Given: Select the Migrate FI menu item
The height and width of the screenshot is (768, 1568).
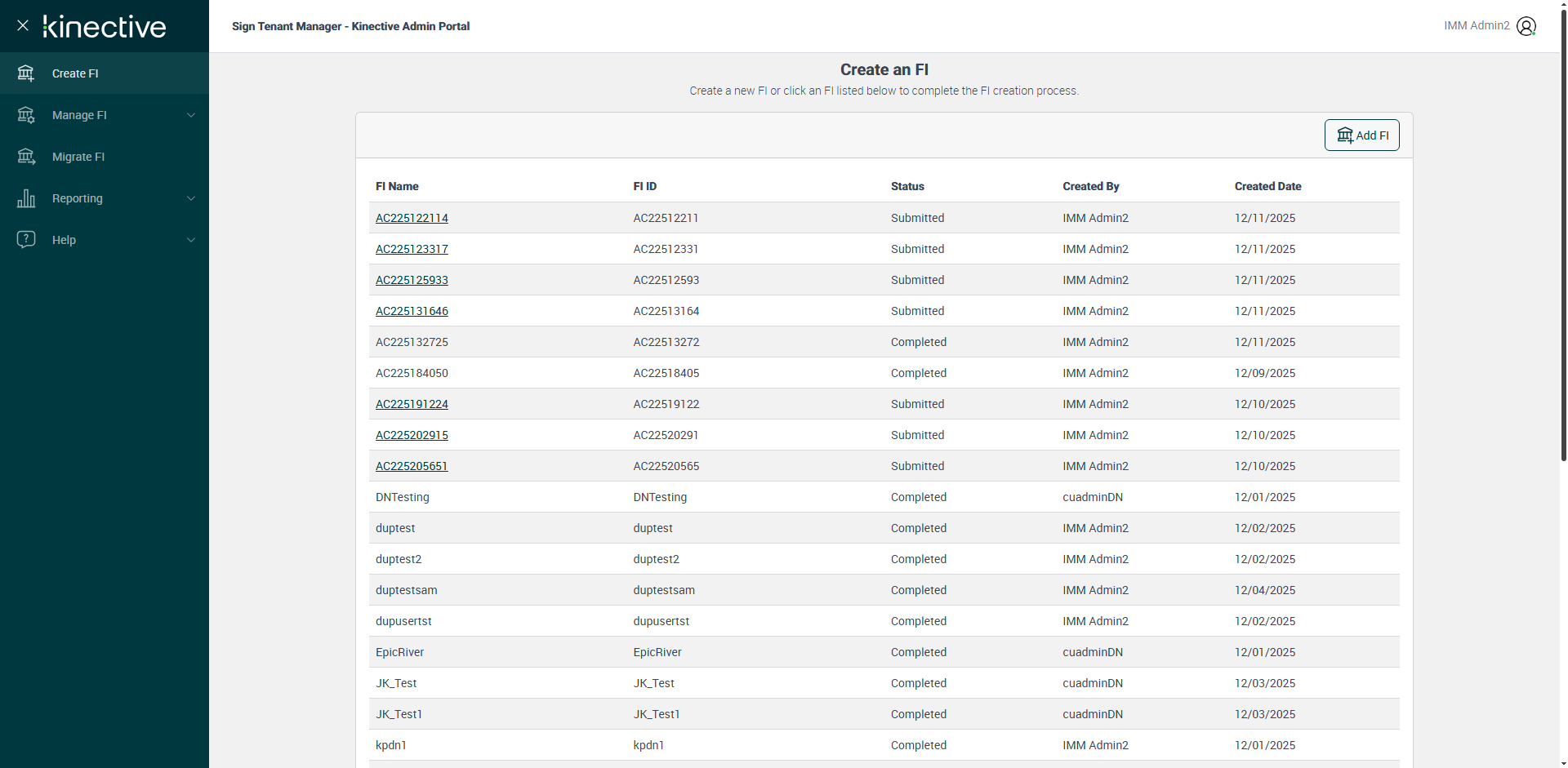Looking at the screenshot, I should coord(78,157).
